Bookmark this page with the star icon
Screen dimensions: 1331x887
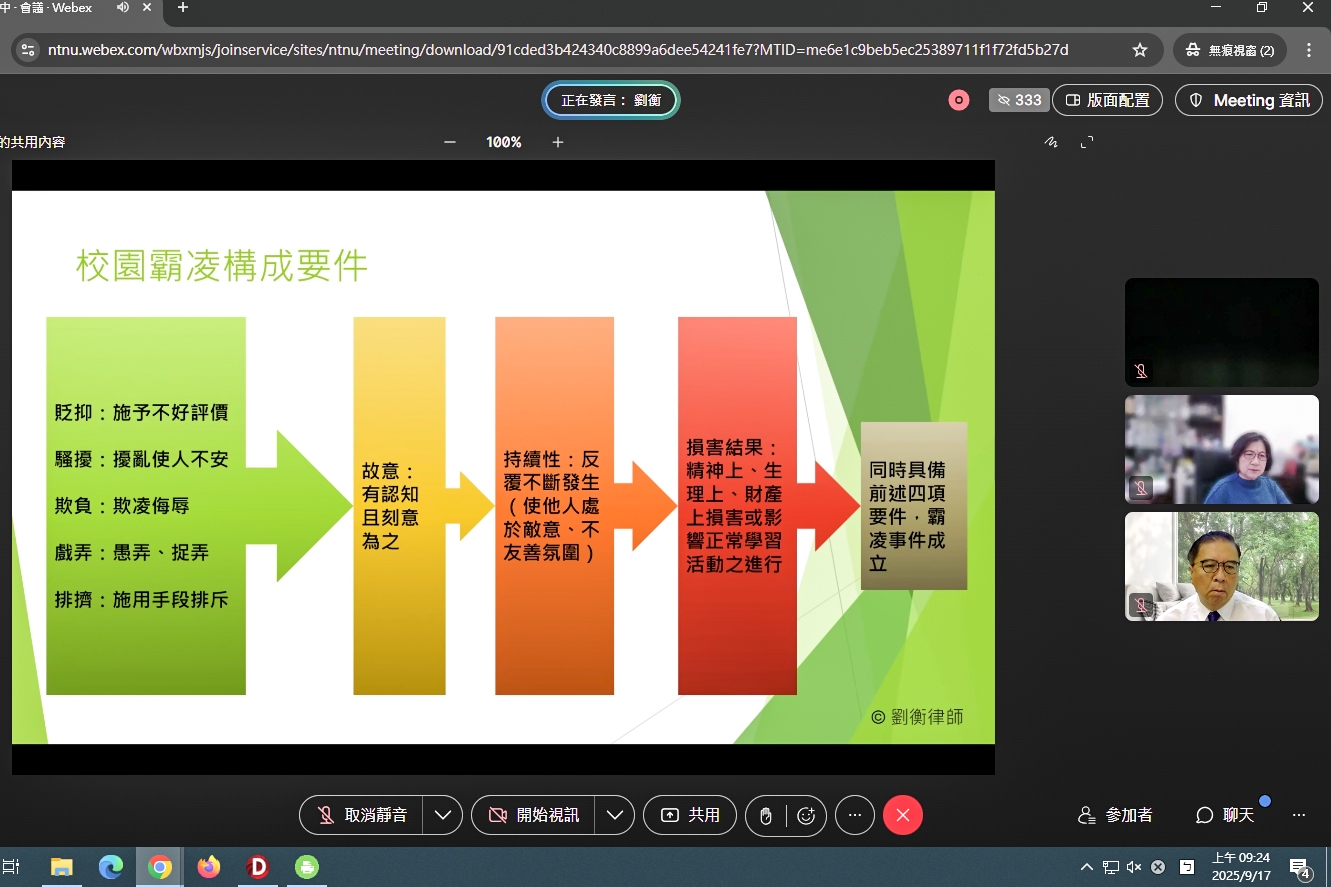1139,49
